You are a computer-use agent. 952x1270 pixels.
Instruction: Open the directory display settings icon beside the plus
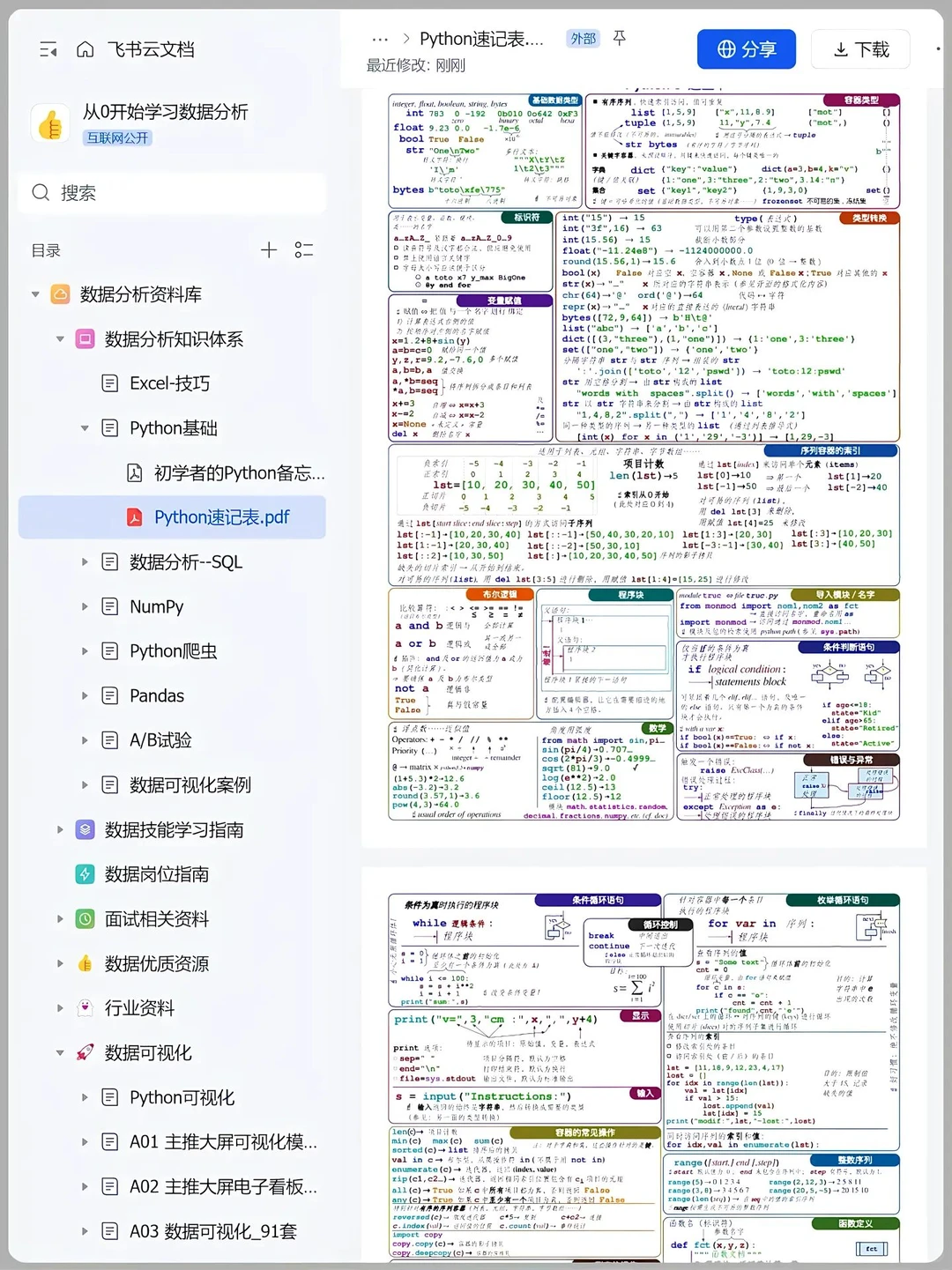(303, 250)
